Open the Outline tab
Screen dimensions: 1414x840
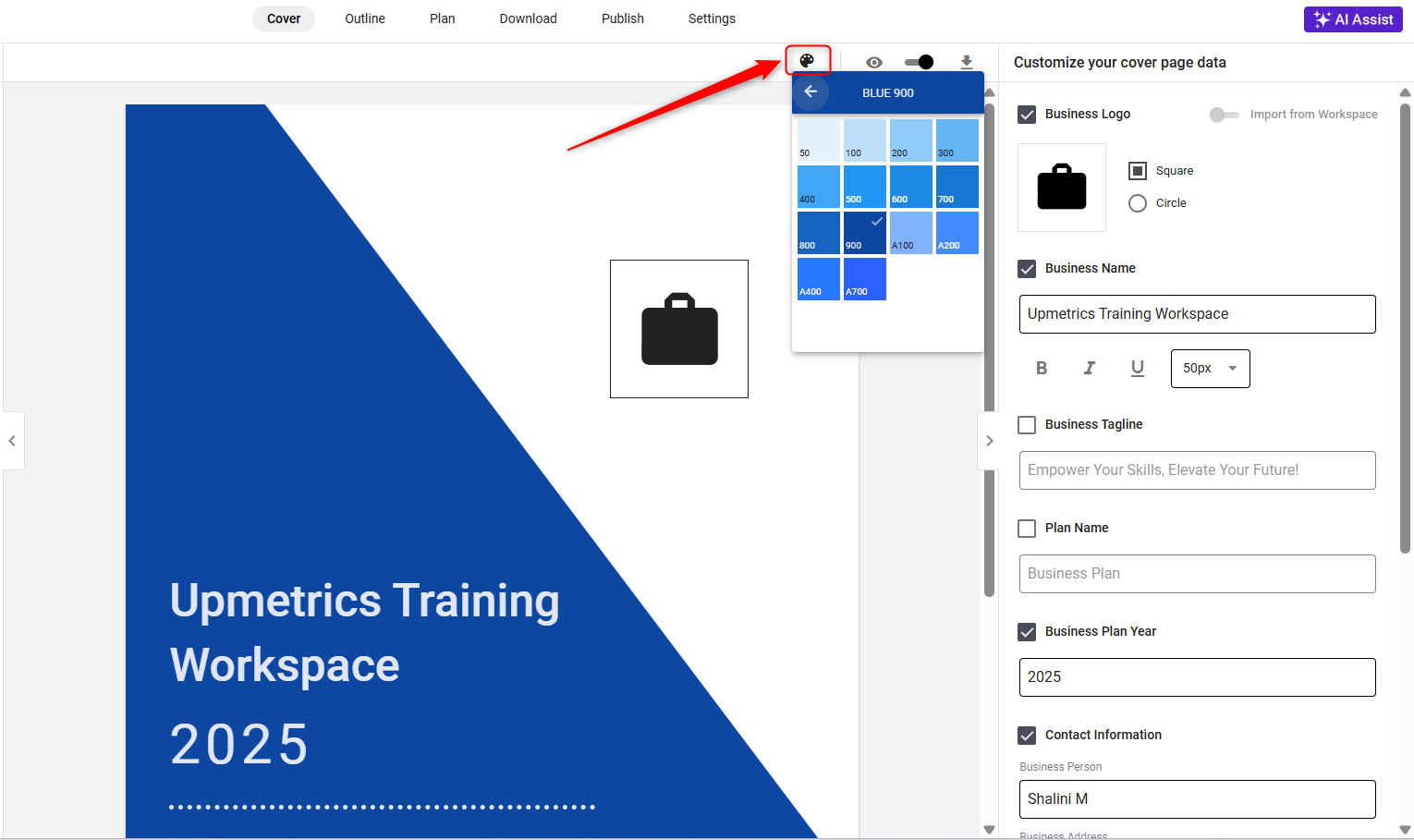365,18
